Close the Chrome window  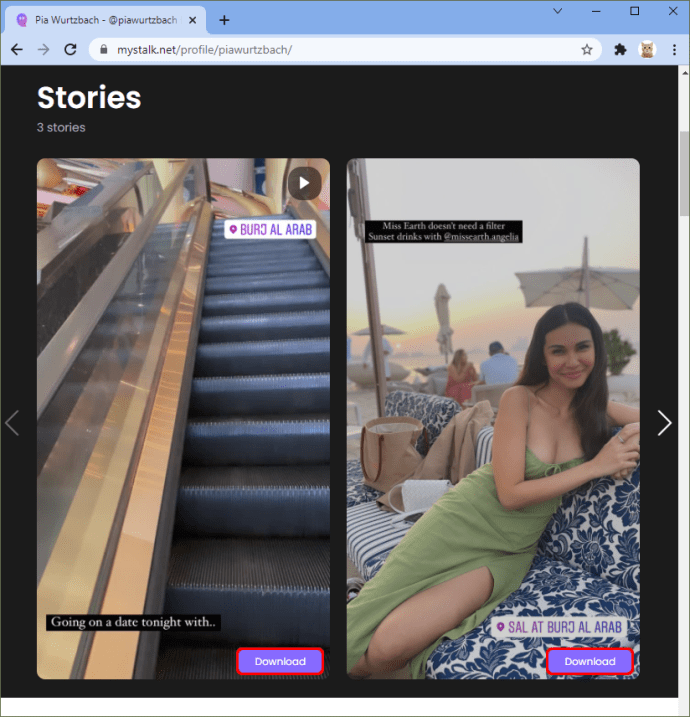click(673, 11)
